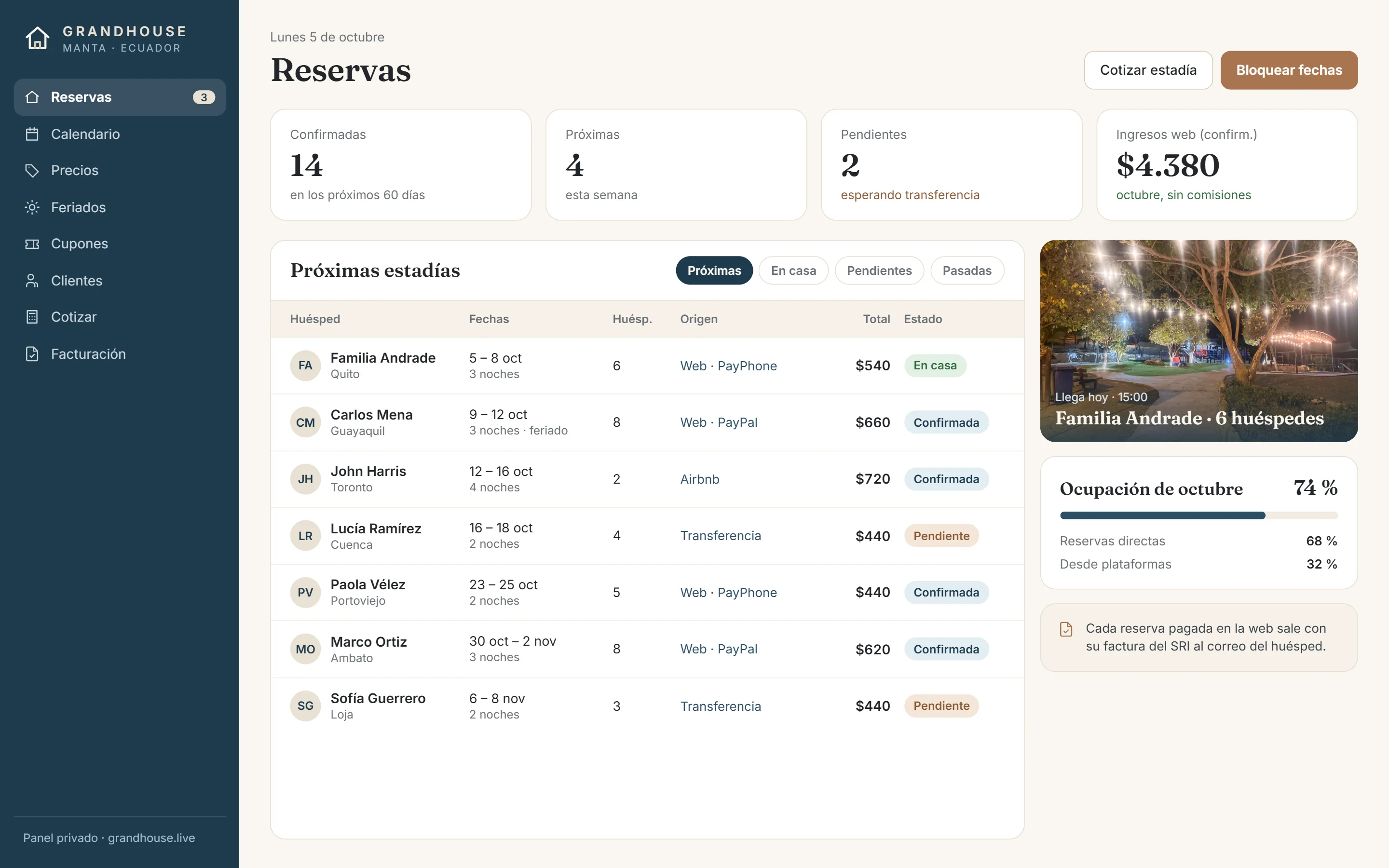The width and height of the screenshot is (1389, 868).
Task: Click the Facturación document icon
Action: [32, 353]
